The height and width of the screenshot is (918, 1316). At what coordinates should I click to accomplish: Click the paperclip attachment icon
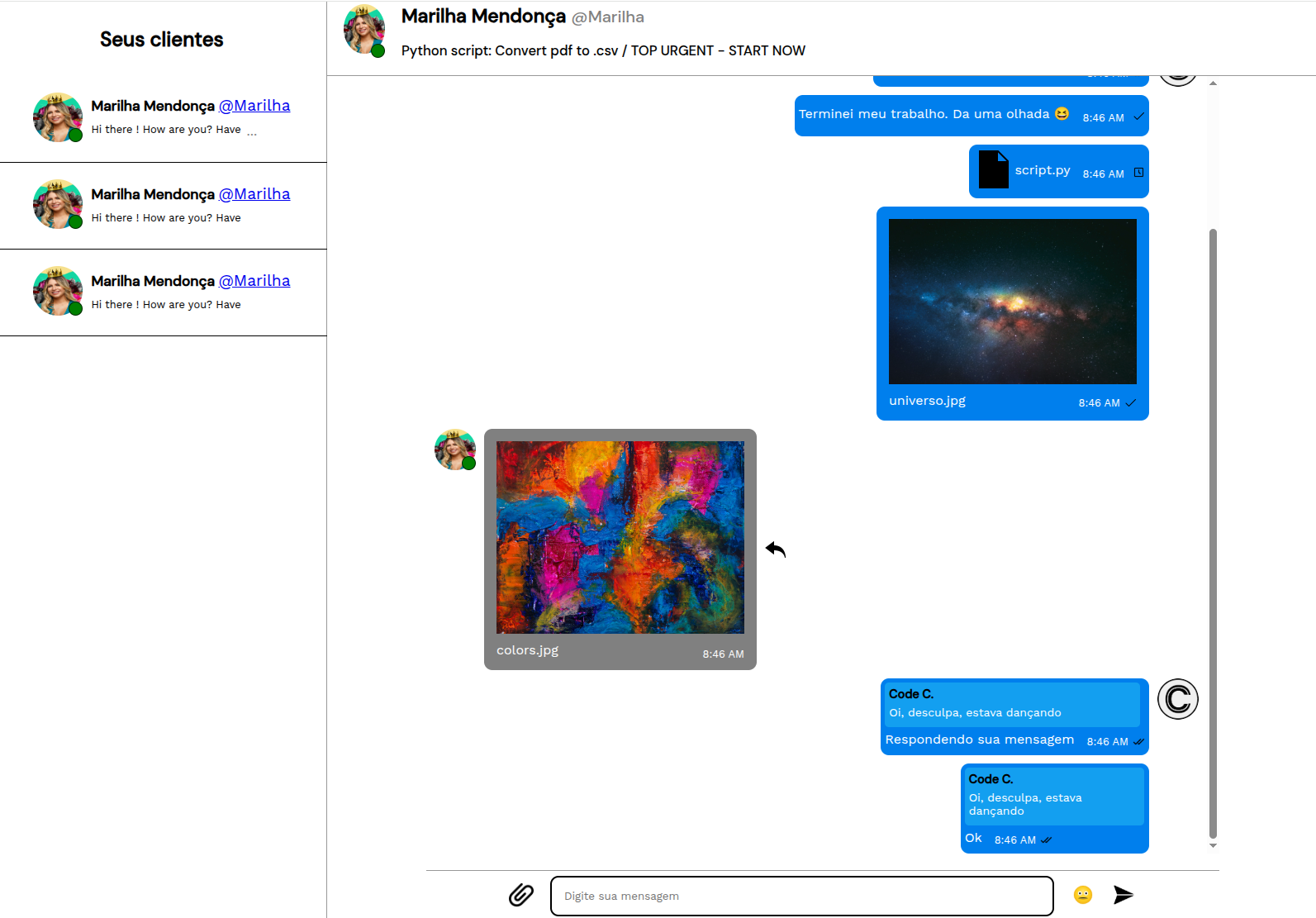click(520, 895)
